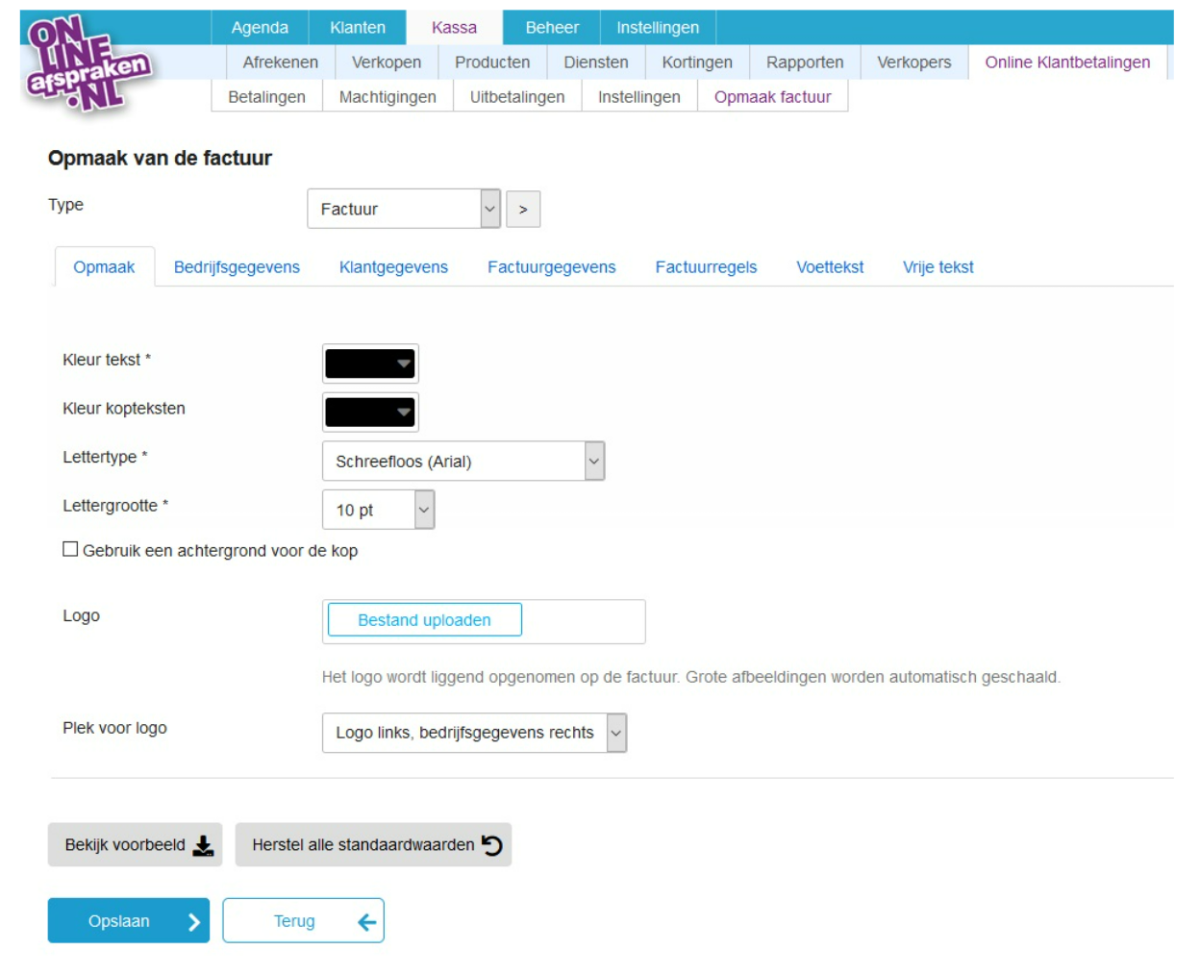The width and height of the screenshot is (1200, 975).
Task: Enable 'Gebruik een achtergrond voor de kop' checkbox
Action: (x=70, y=550)
